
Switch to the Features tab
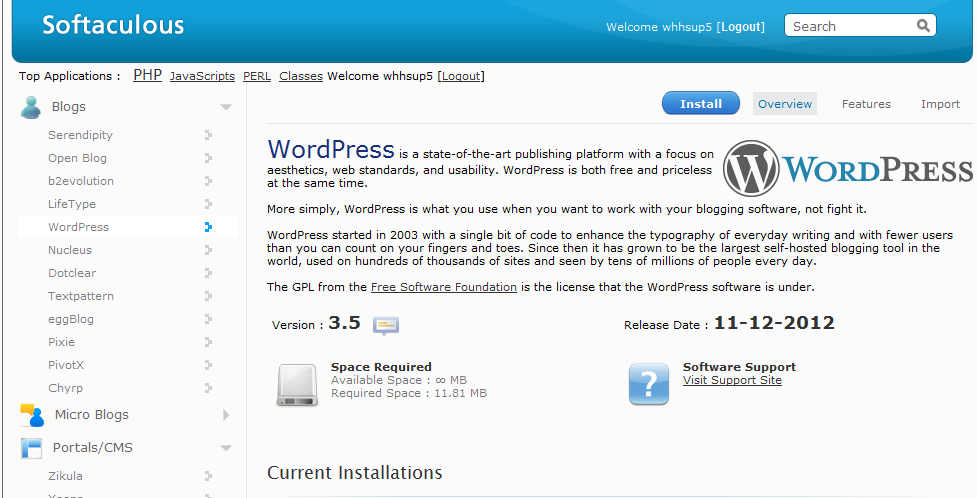coord(866,104)
